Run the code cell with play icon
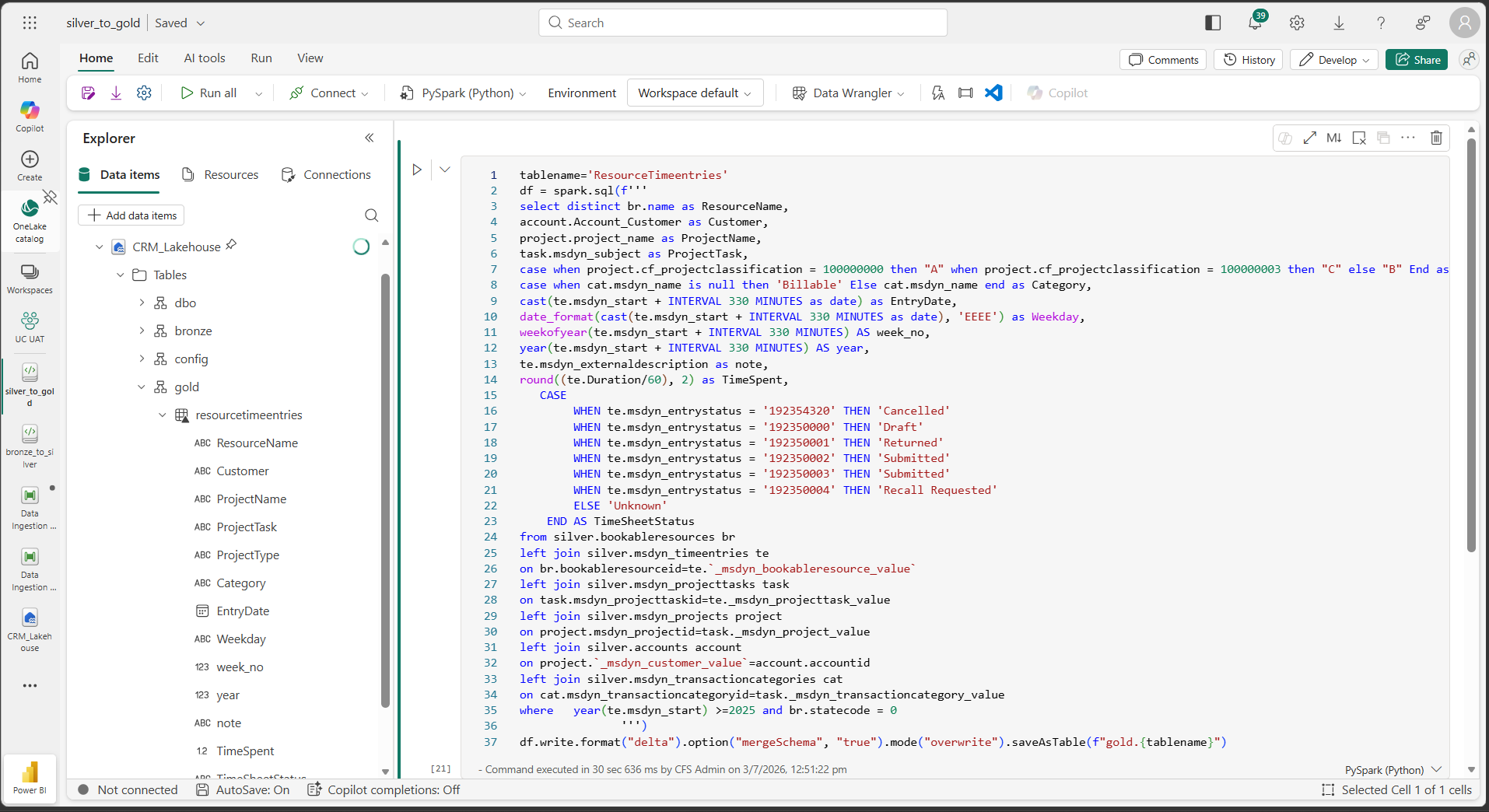 (417, 170)
